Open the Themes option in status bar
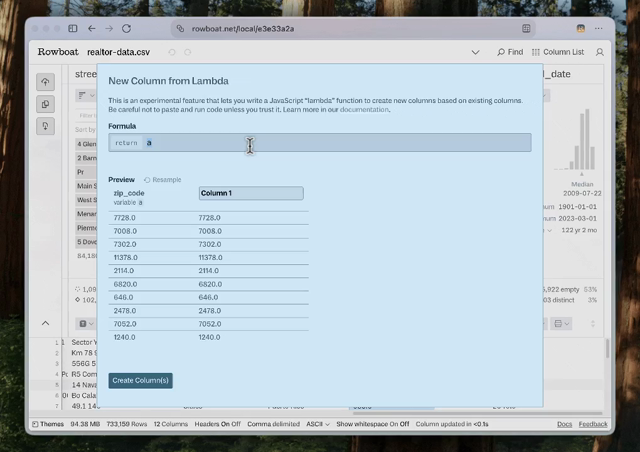Viewport: 640px width, 452px height. 48,424
